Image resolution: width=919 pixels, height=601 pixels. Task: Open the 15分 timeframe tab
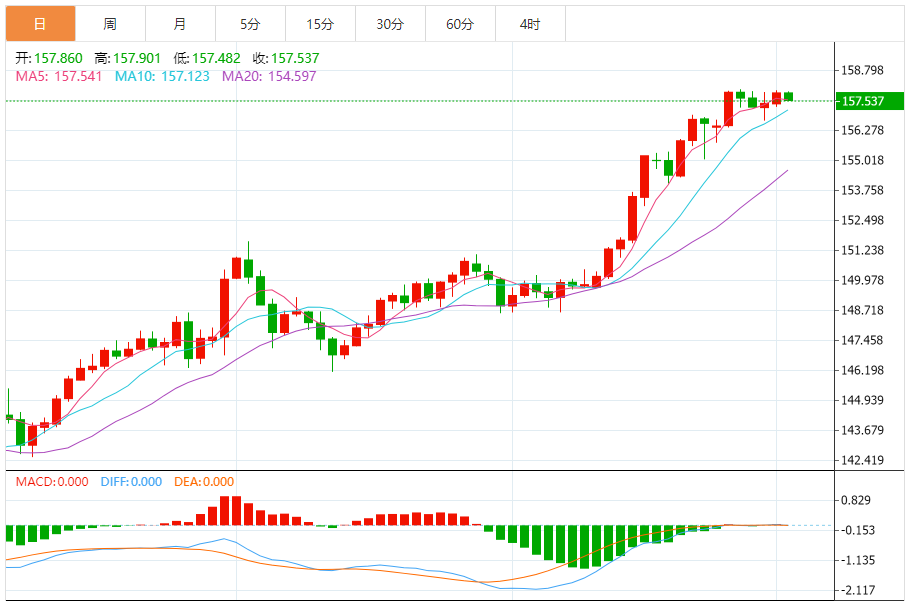(x=320, y=24)
